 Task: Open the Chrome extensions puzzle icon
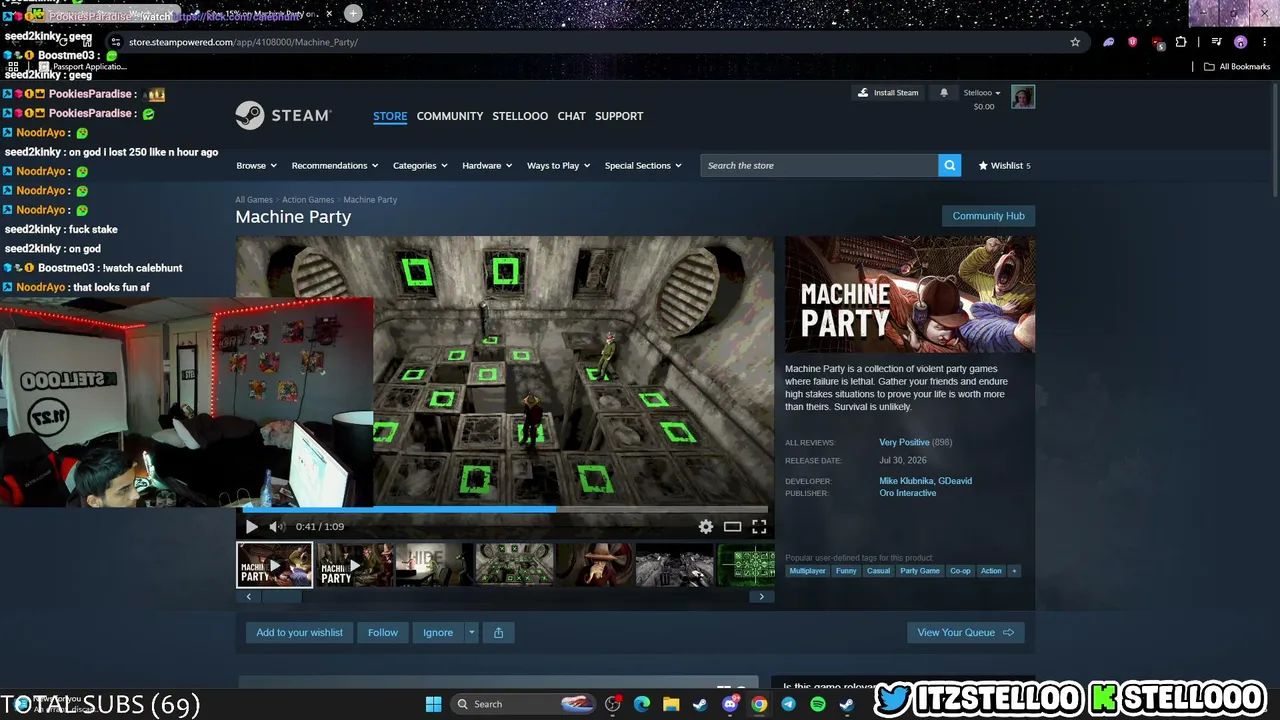click(1181, 42)
